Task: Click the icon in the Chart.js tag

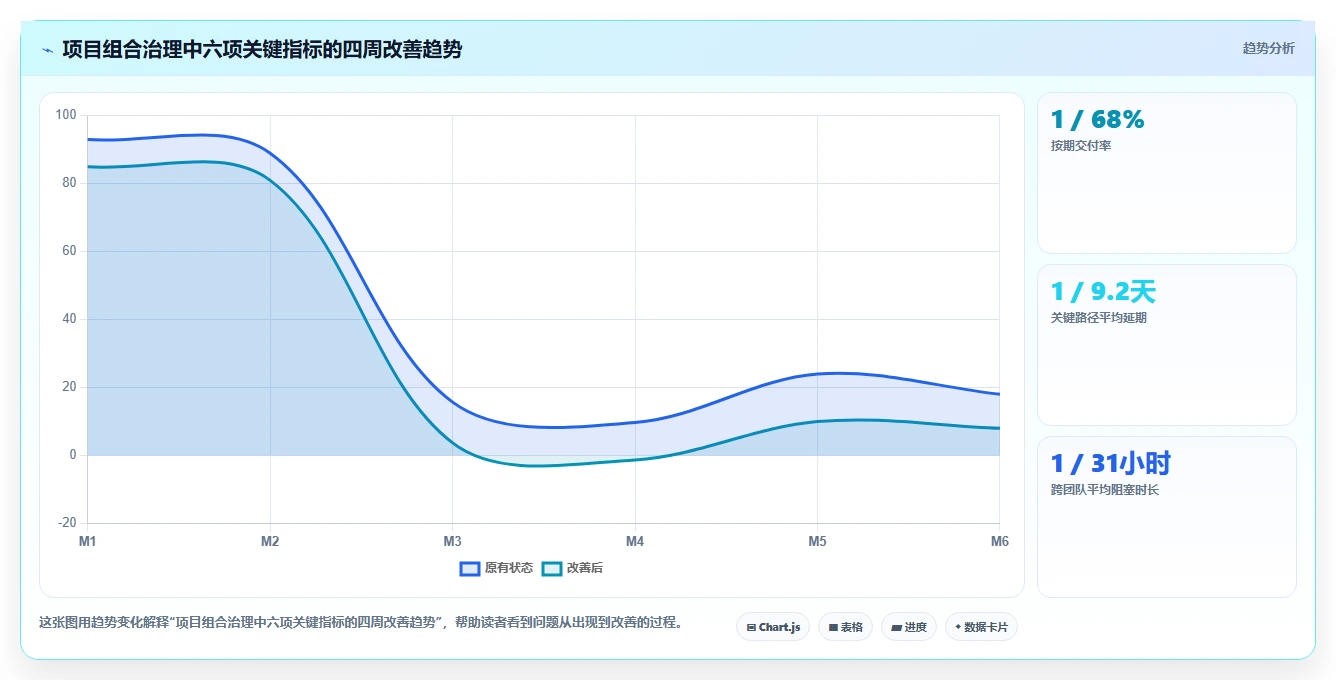Action: tap(751, 628)
